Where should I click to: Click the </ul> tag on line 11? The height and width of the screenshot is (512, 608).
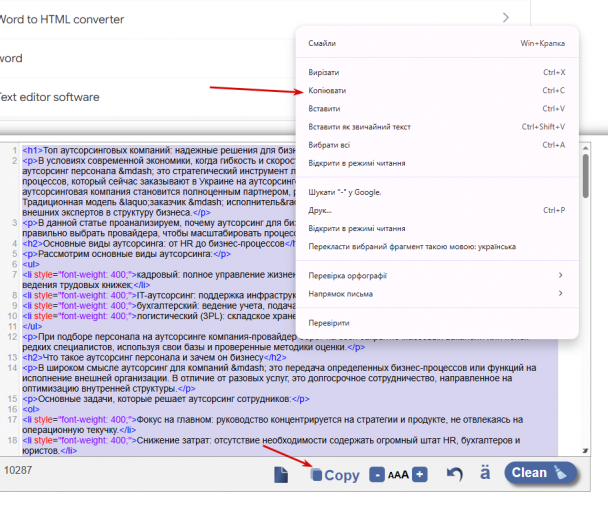tap(32, 326)
